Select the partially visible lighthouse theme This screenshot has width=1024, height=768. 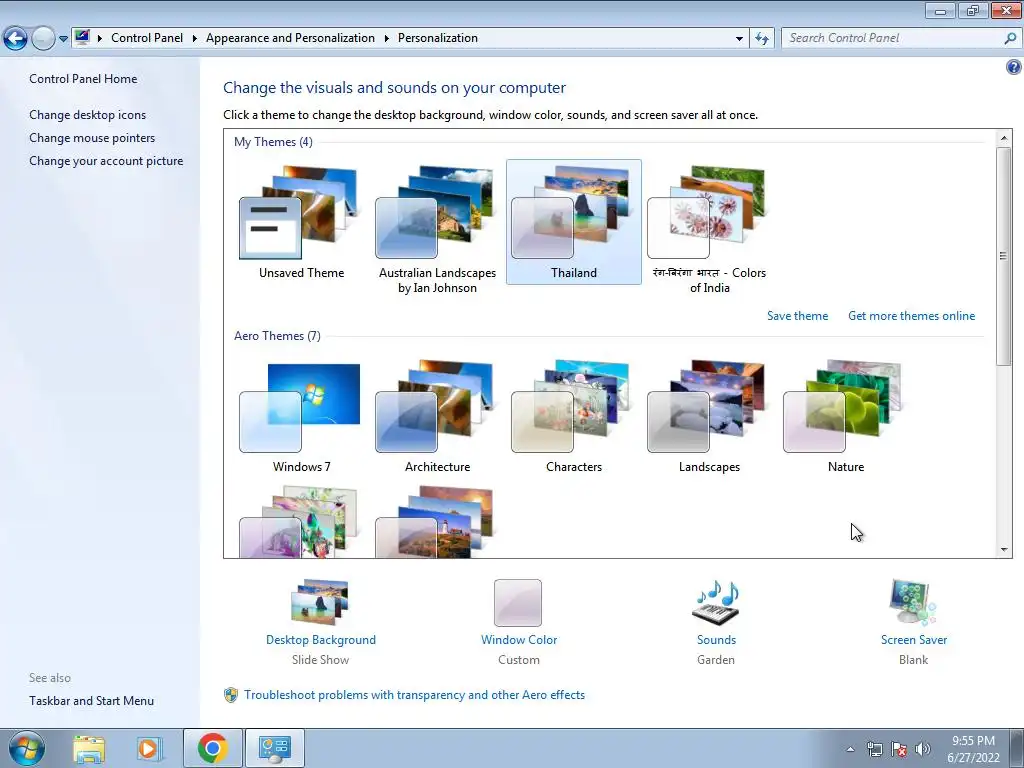pyautogui.click(x=435, y=522)
